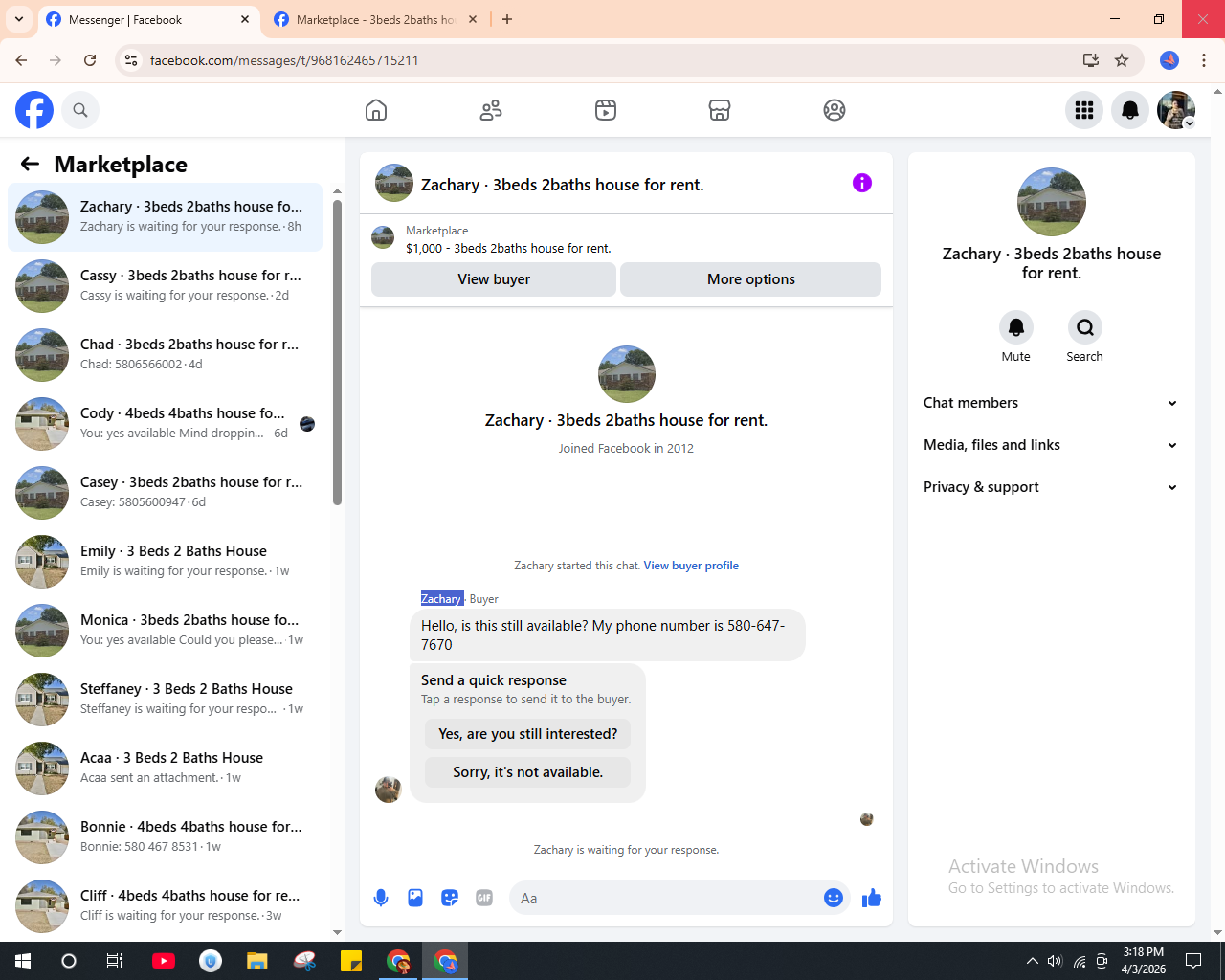
Task: Attach a photo with the image icon
Action: pyautogui.click(x=415, y=898)
